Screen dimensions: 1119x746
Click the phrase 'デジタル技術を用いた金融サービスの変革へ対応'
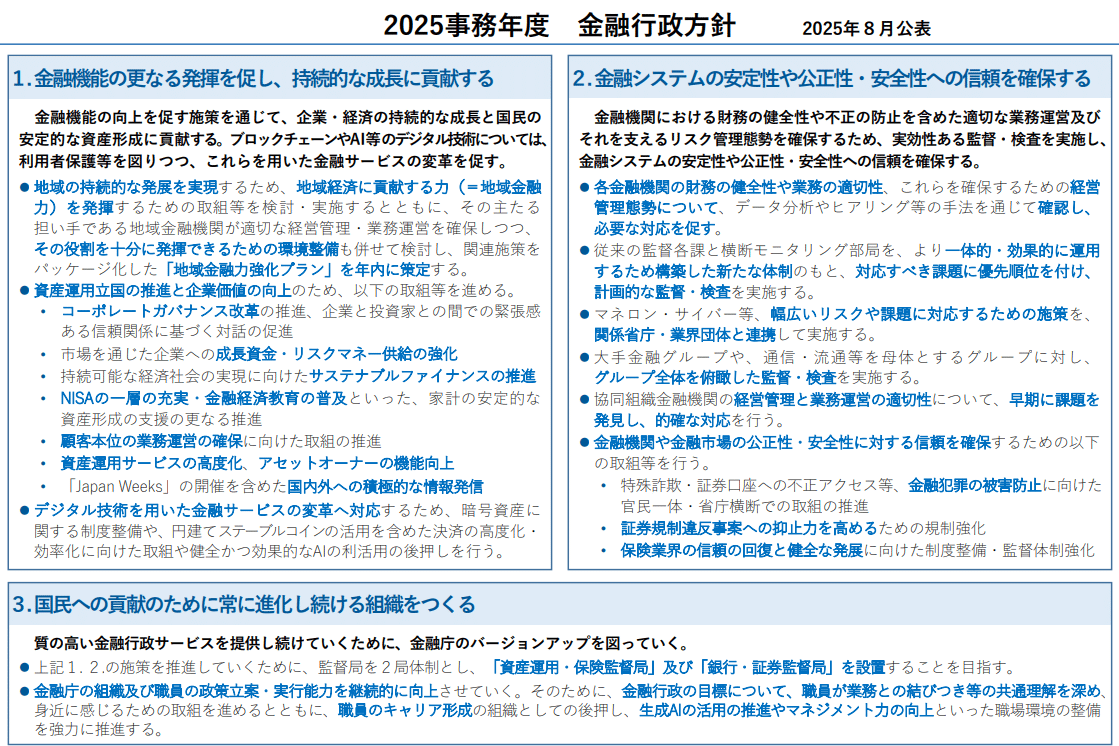tap(207, 510)
